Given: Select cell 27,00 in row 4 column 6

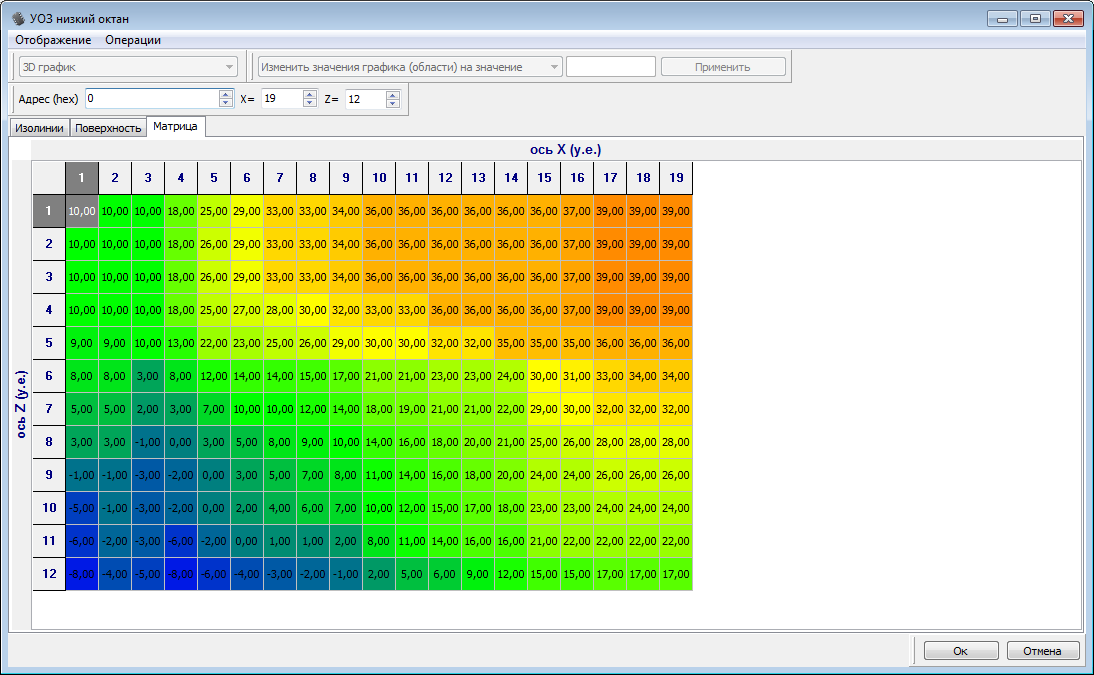Looking at the screenshot, I should click(246, 310).
